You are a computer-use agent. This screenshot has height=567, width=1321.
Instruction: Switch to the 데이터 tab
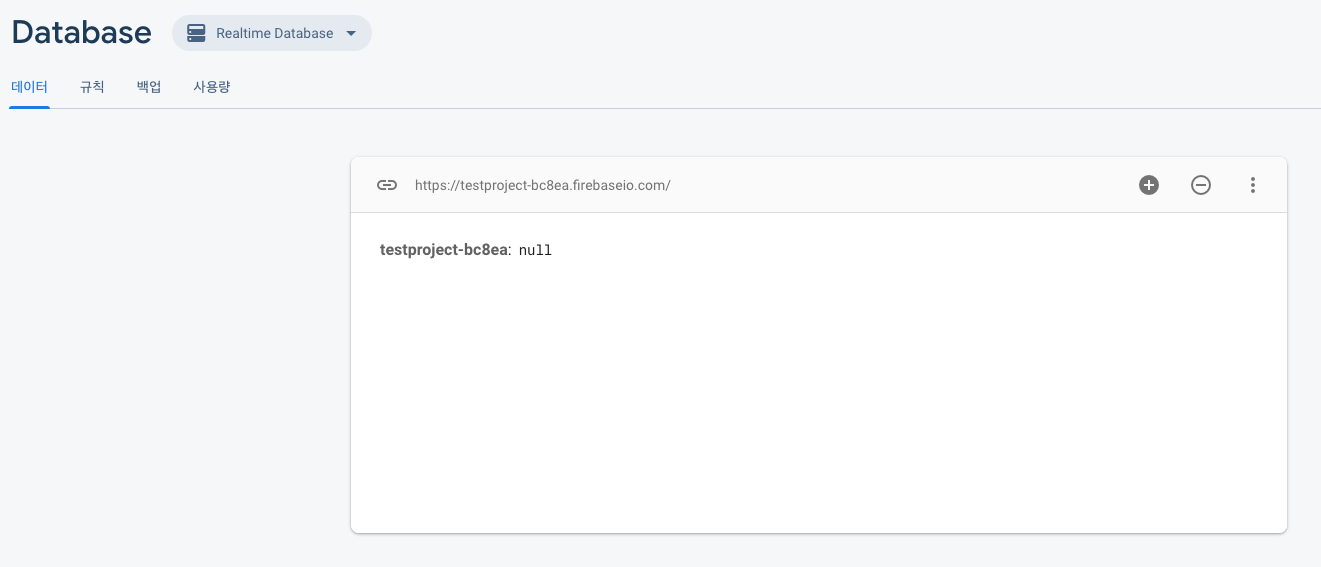pyautogui.click(x=29, y=87)
